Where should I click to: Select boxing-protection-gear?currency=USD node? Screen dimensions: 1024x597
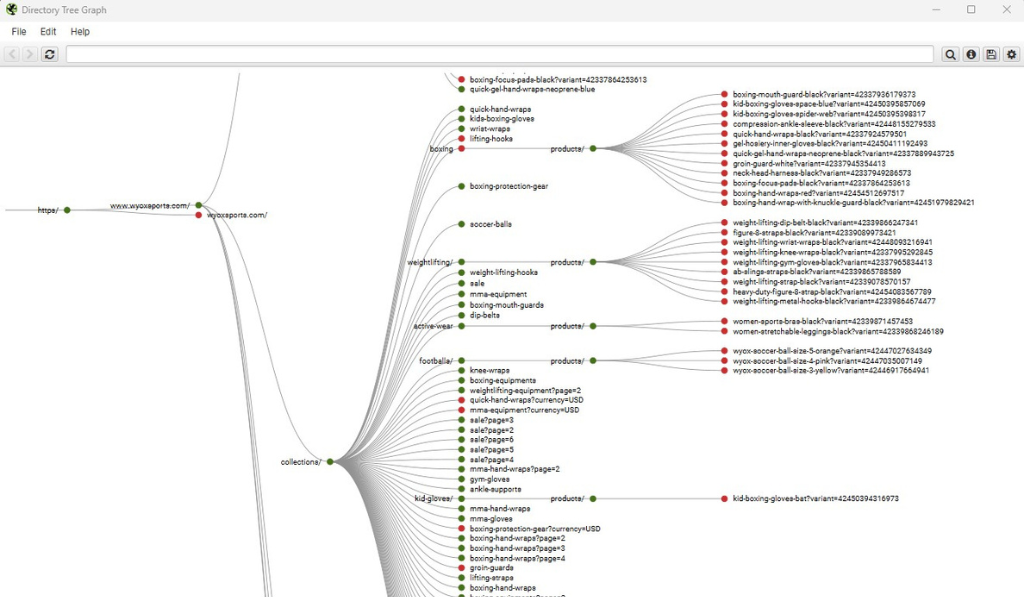pos(462,528)
